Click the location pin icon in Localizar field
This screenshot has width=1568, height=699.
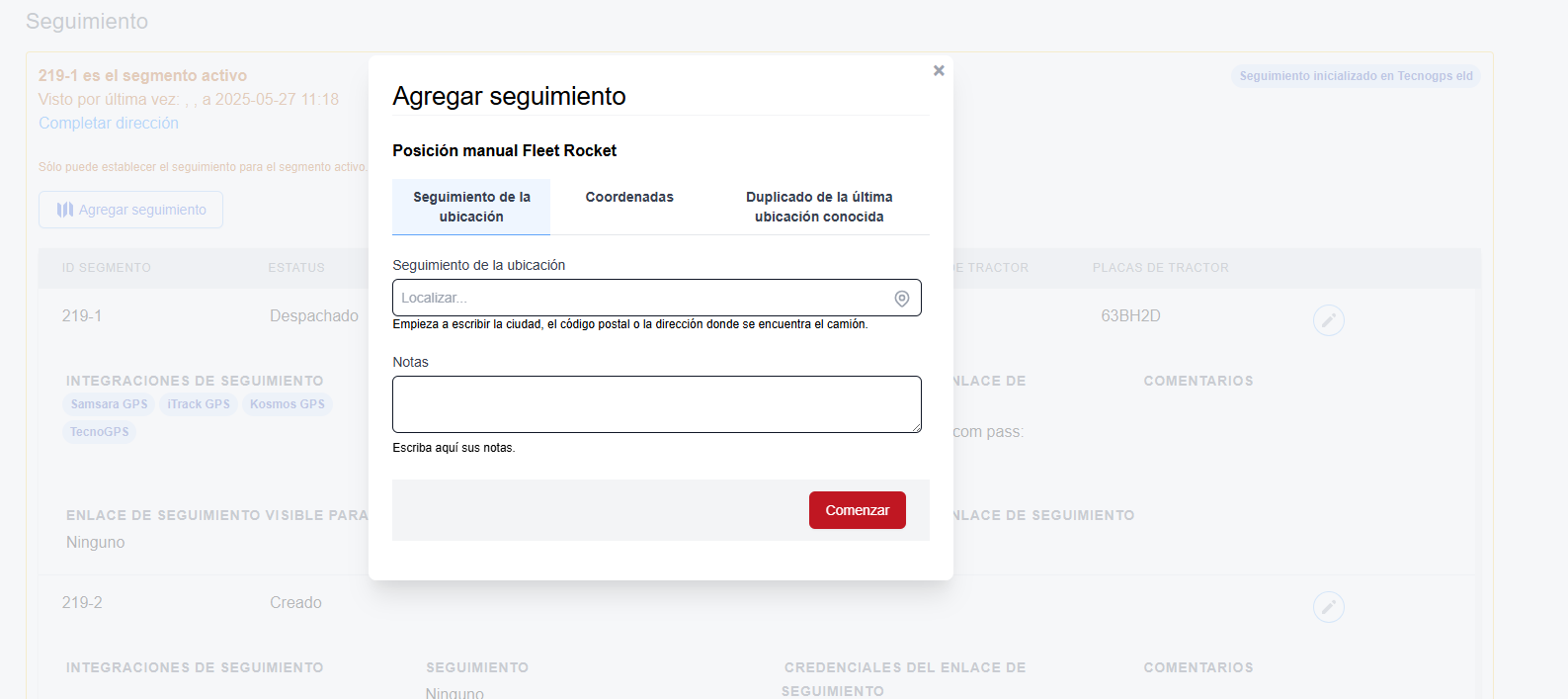point(902,299)
